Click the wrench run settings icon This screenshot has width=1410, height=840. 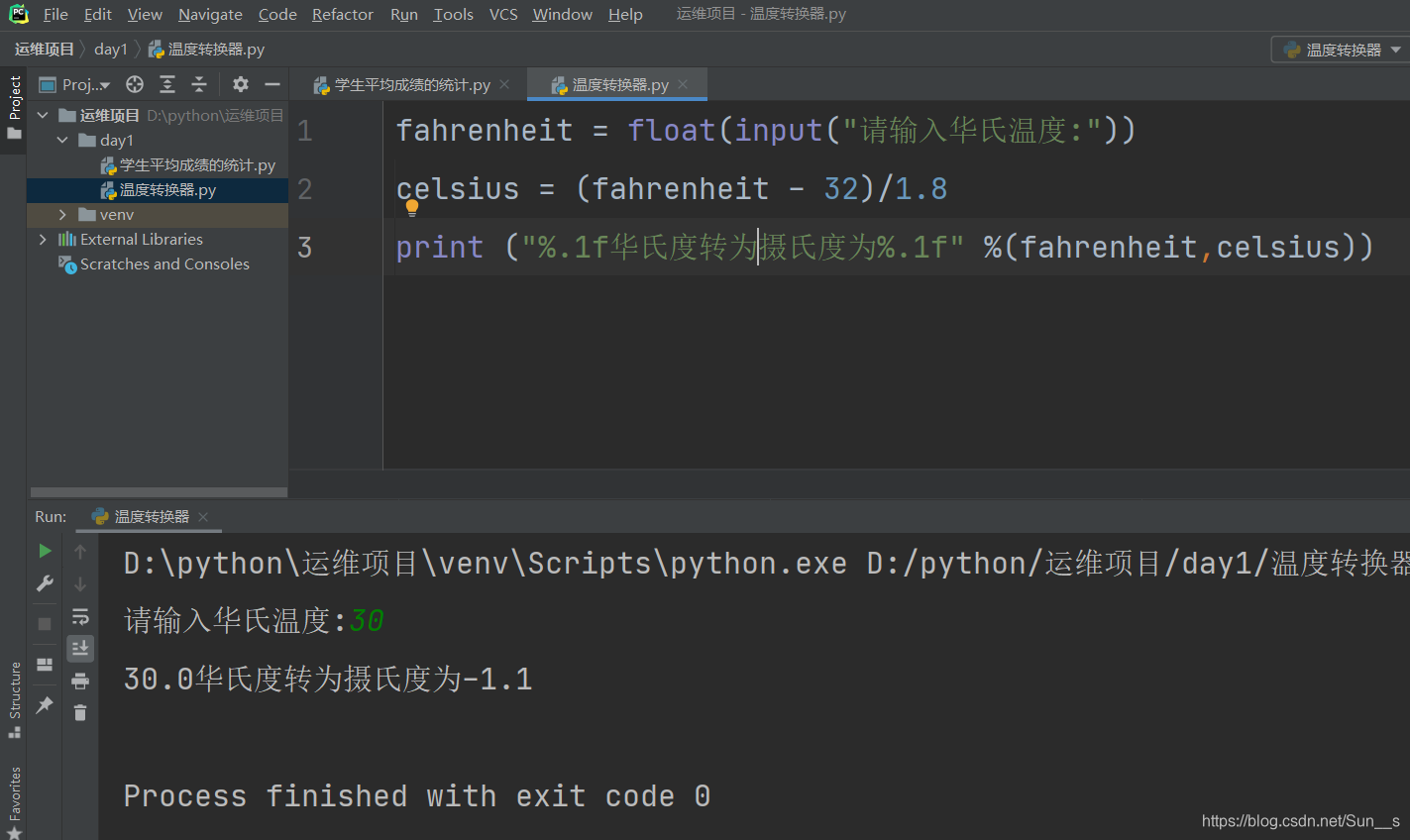pos(45,583)
